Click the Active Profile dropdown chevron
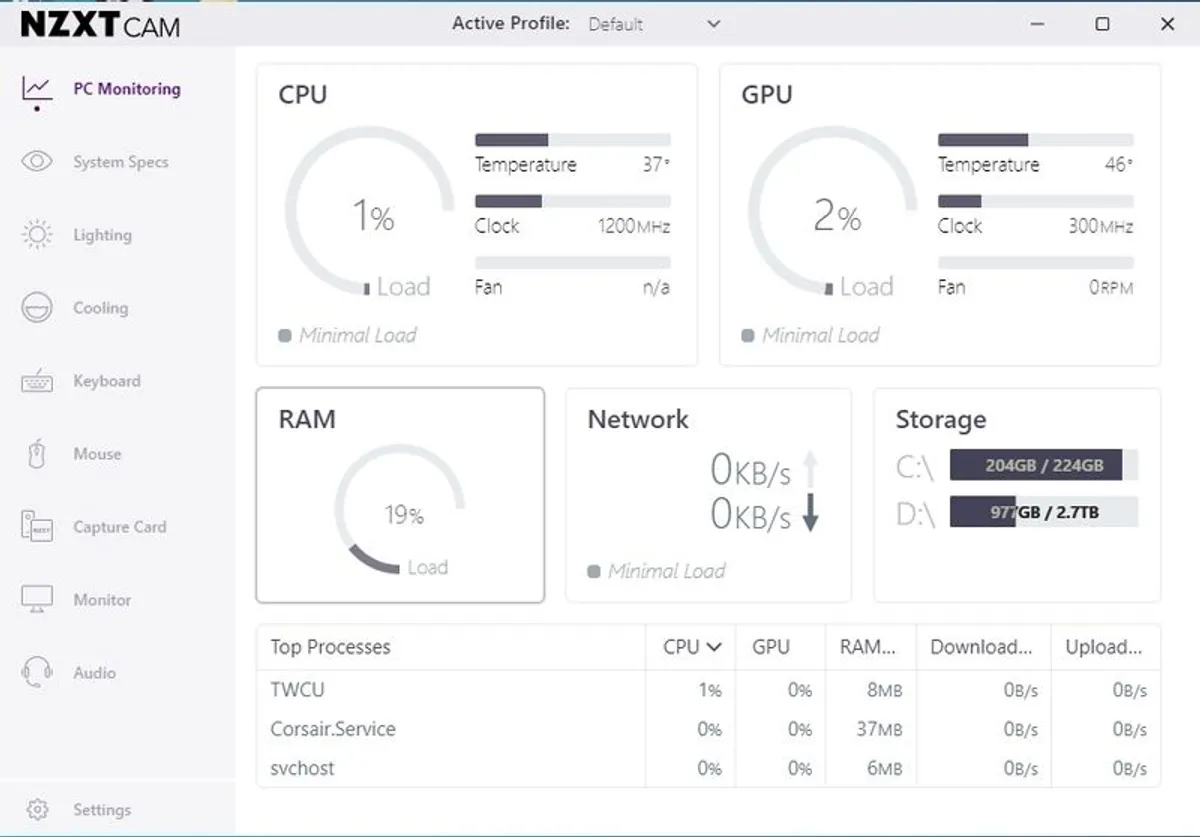 tap(713, 24)
